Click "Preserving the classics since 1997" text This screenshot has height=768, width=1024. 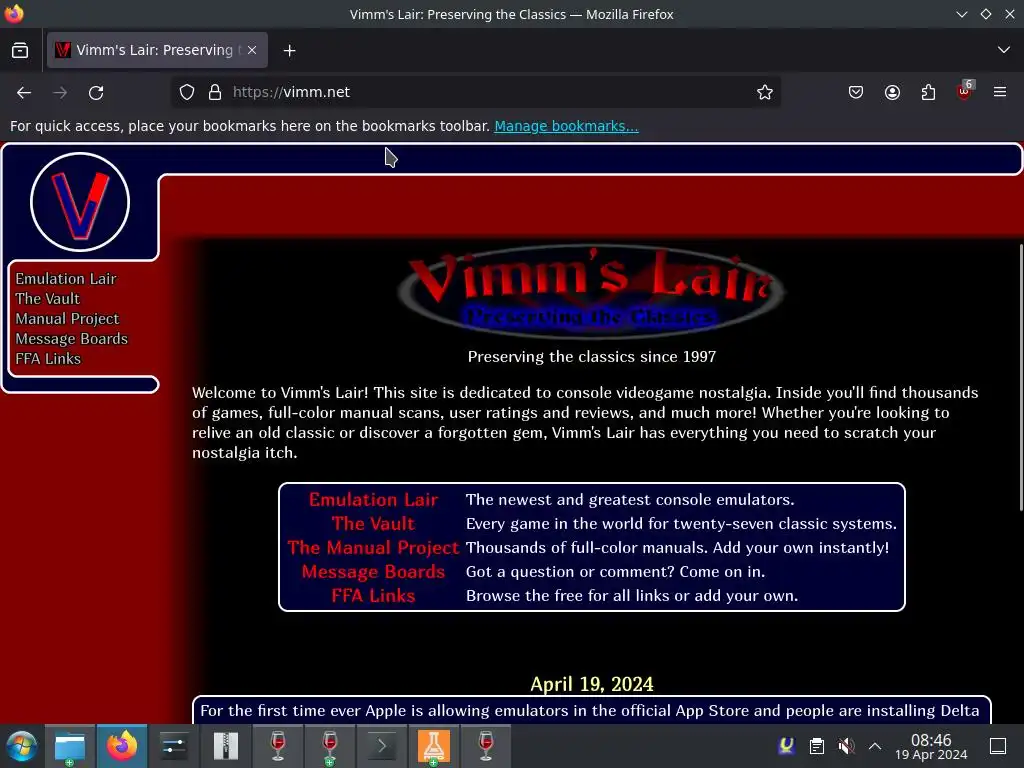click(x=592, y=357)
